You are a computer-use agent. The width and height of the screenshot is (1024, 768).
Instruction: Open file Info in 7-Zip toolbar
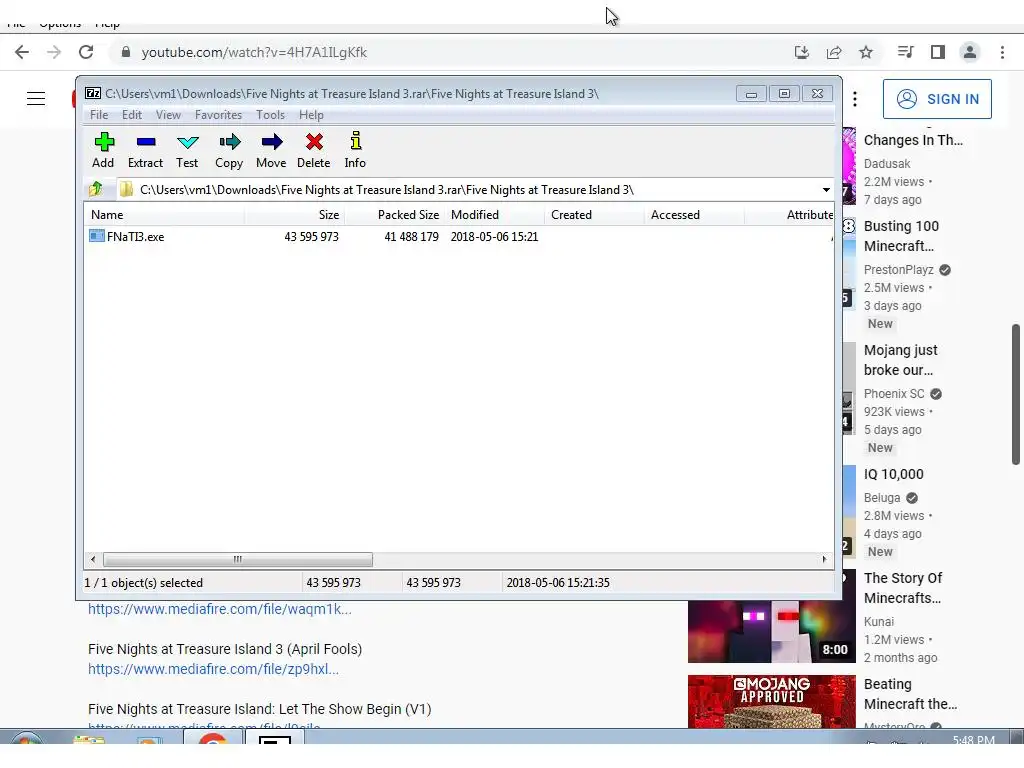pyautogui.click(x=355, y=150)
